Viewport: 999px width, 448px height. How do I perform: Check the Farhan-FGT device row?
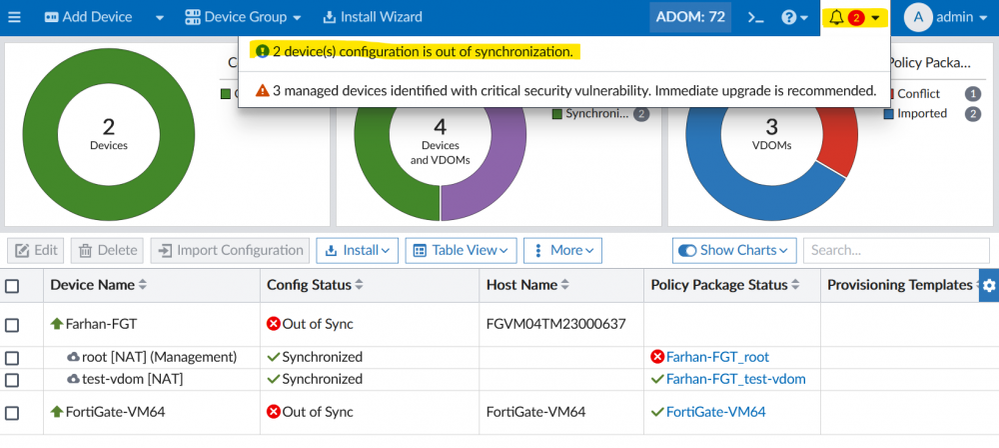(x=12, y=324)
